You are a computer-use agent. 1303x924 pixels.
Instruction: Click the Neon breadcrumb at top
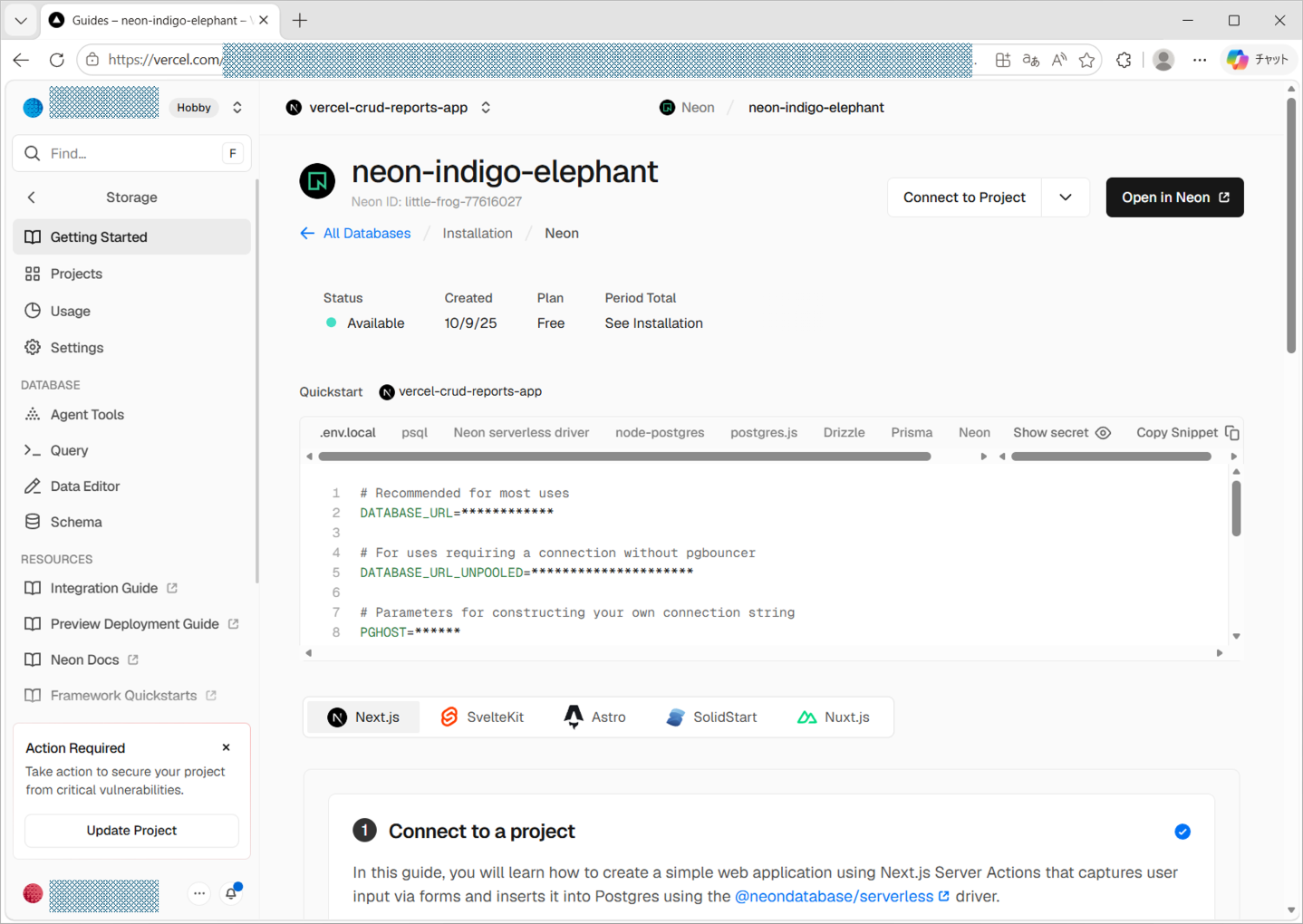(x=688, y=107)
